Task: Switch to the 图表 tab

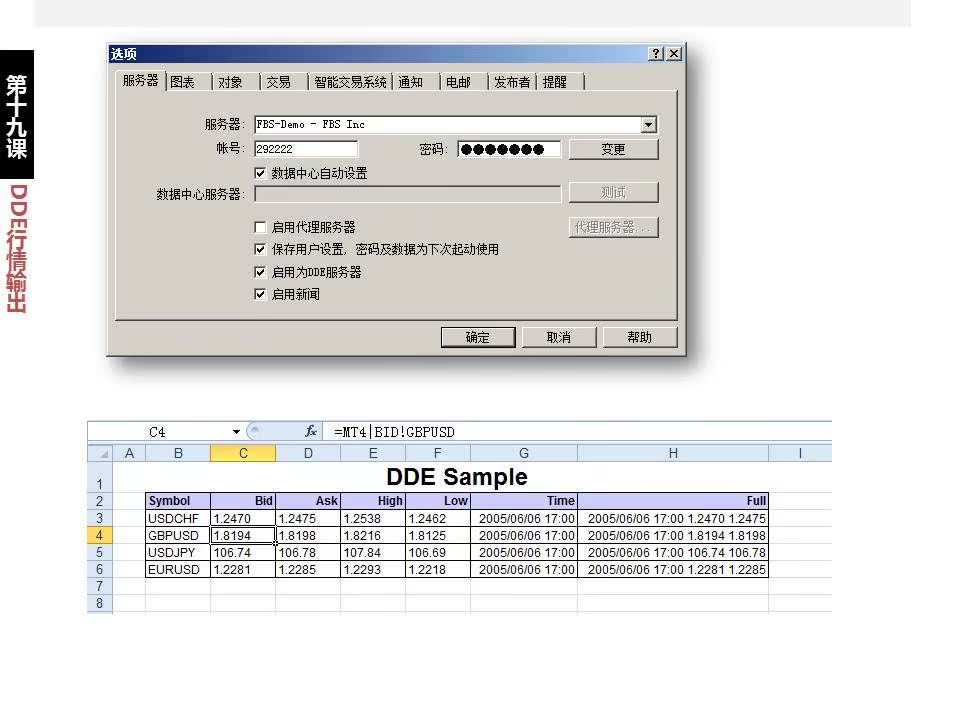Action: pyautogui.click(x=182, y=82)
